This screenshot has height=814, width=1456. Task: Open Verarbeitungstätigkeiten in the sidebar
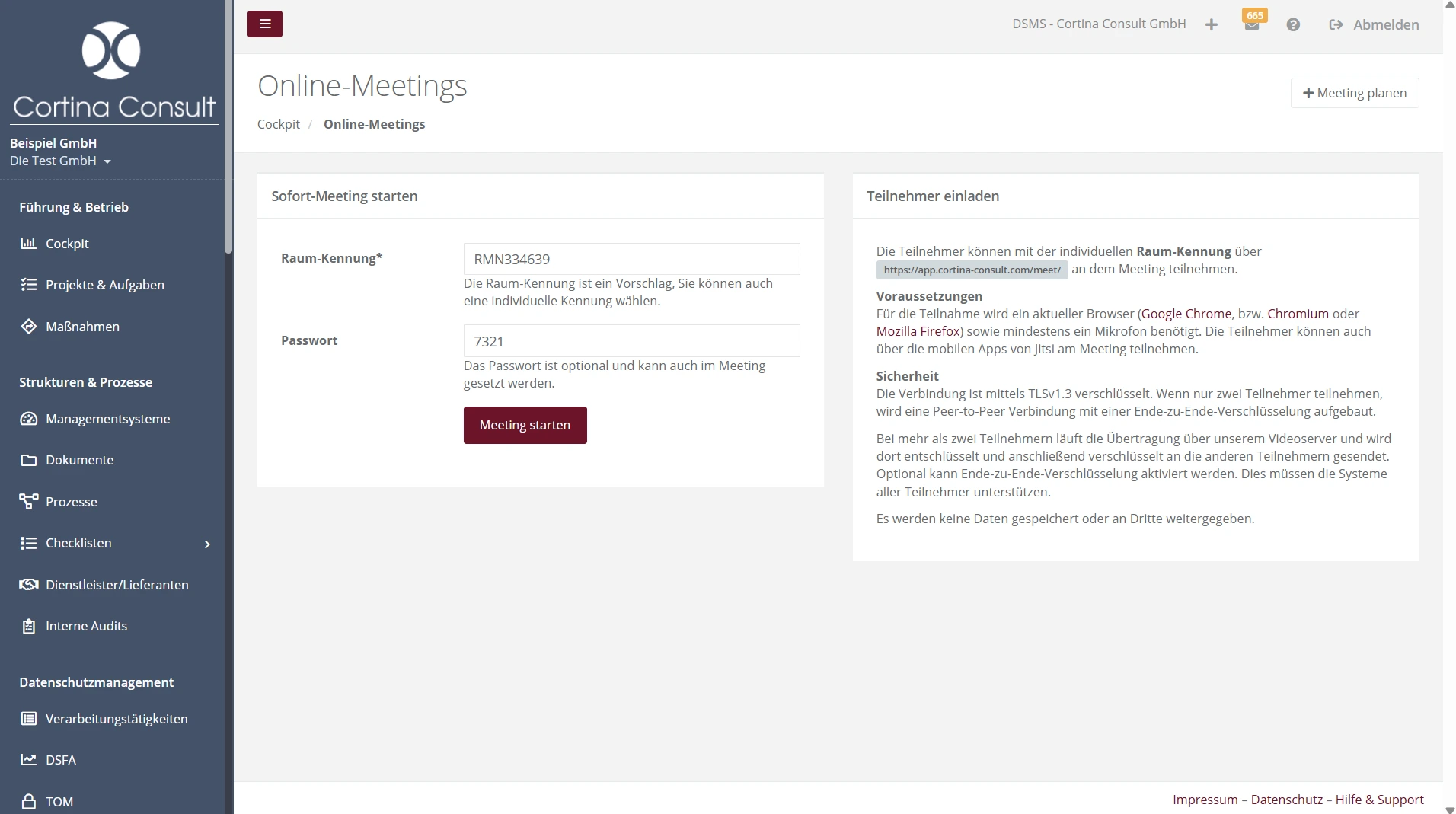point(116,719)
